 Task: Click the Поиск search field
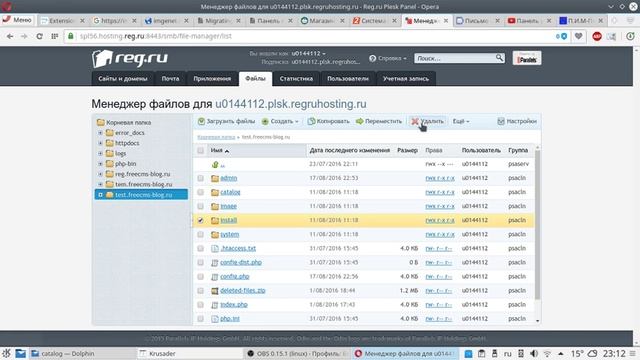click(x=455, y=58)
